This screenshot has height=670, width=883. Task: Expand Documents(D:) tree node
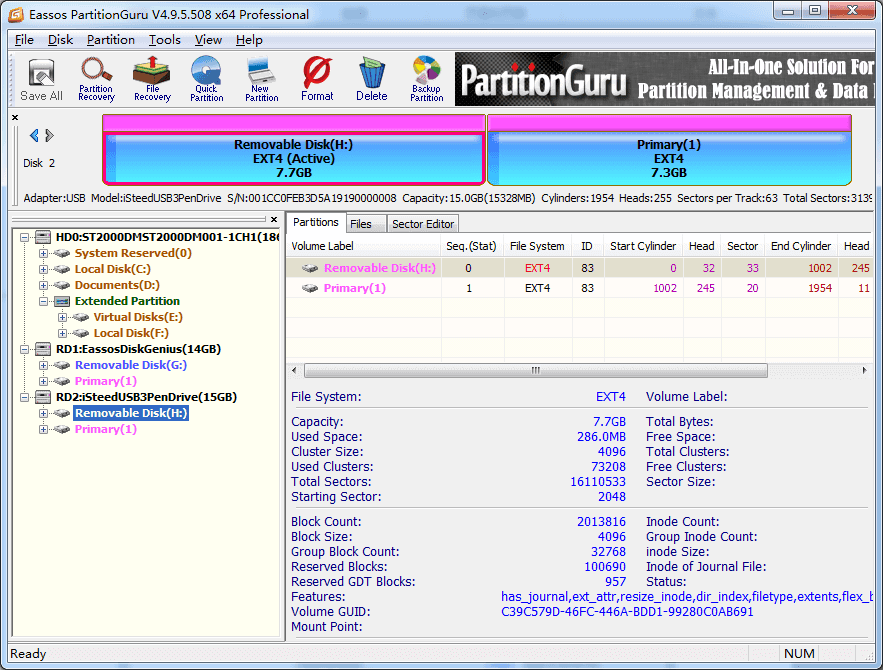click(x=43, y=285)
